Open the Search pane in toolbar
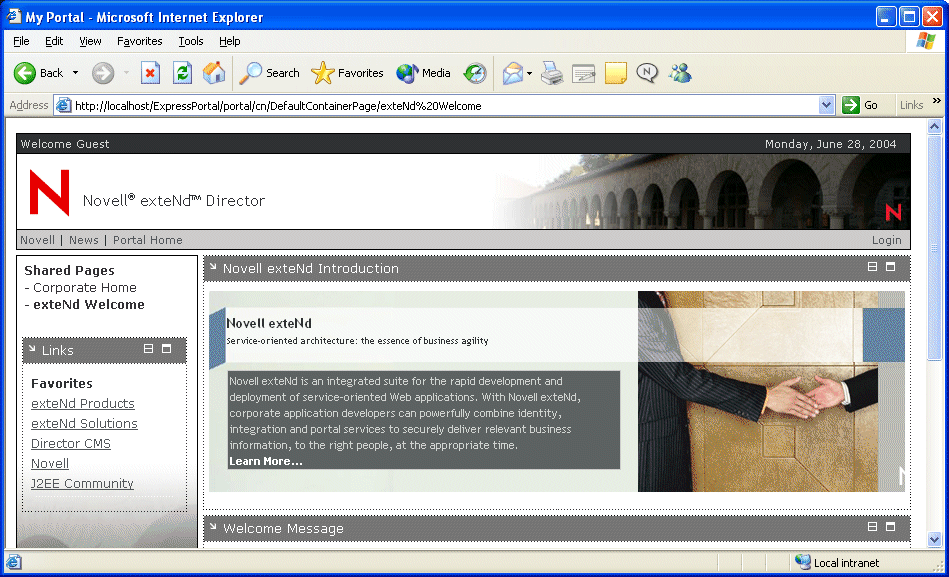This screenshot has width=949, height=577. pos(269,73)
